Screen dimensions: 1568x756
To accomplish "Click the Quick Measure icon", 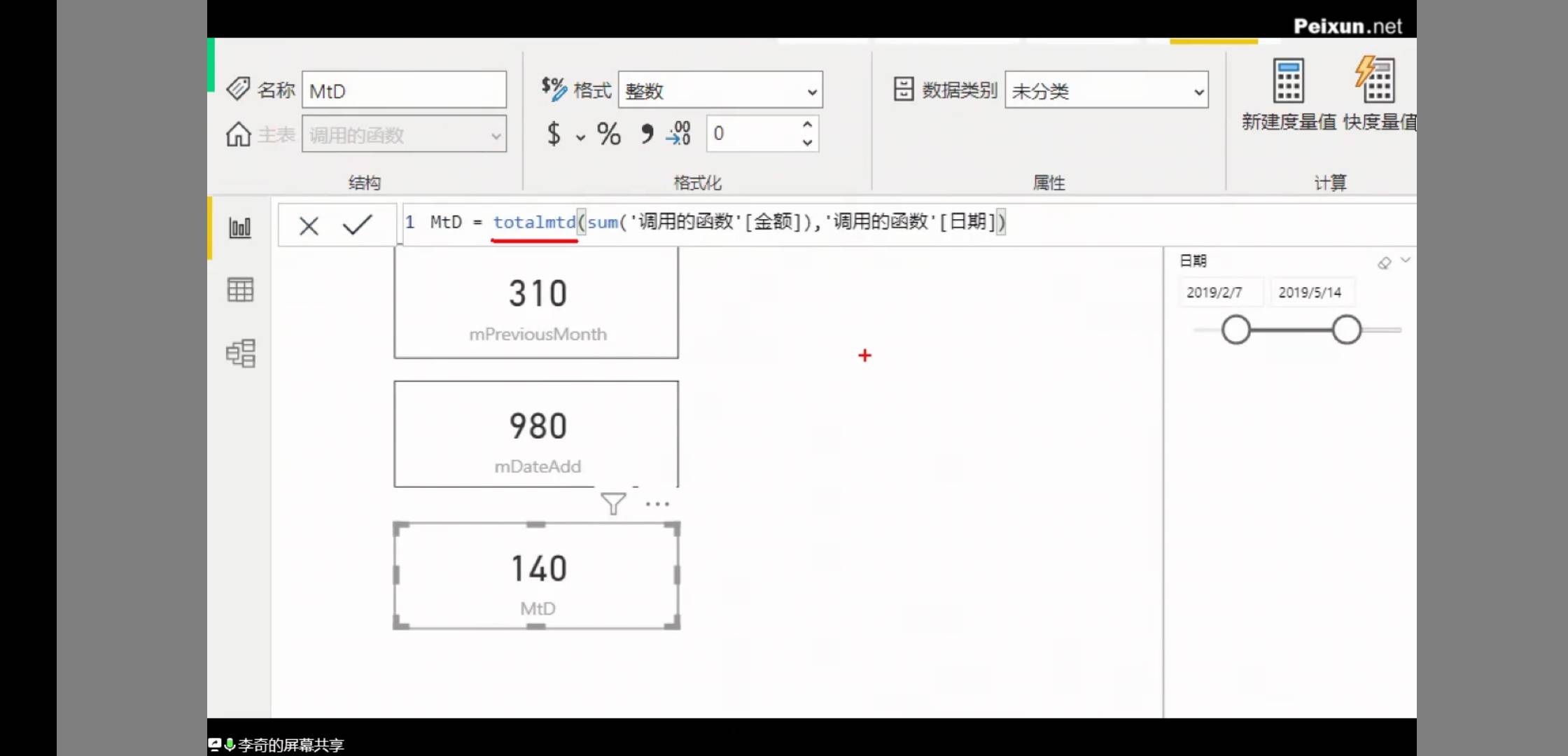I will click(x=1375, y=81).
